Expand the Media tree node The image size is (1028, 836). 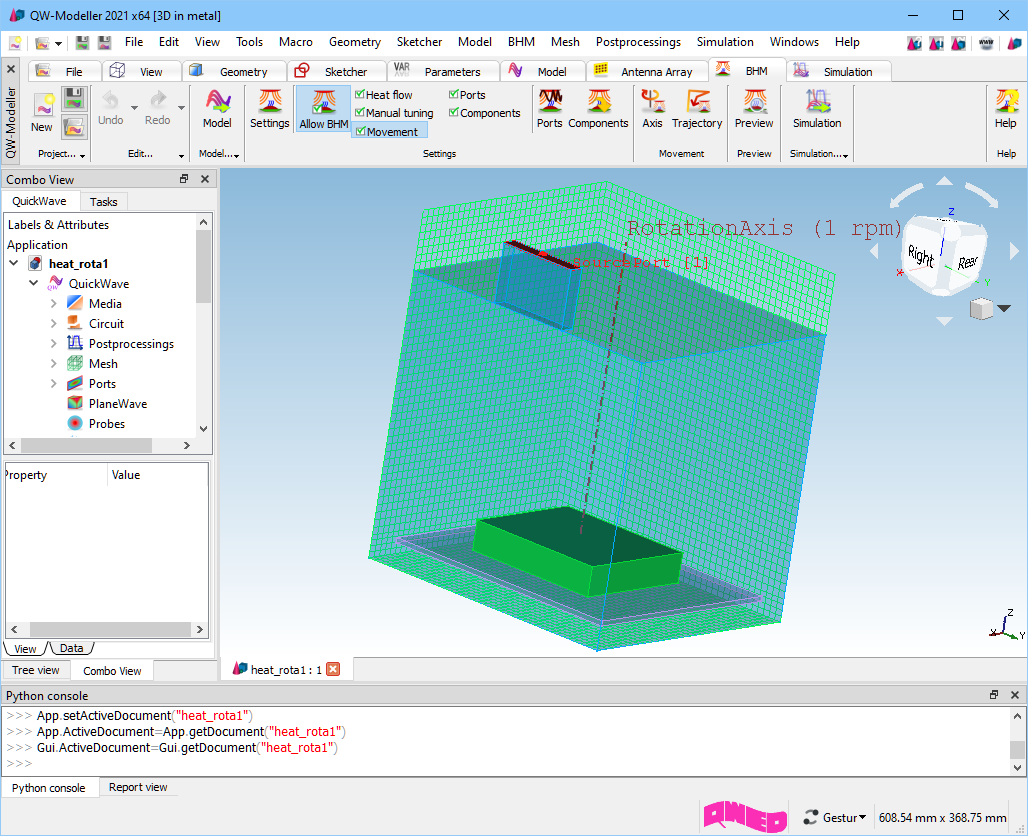point(54,303)
